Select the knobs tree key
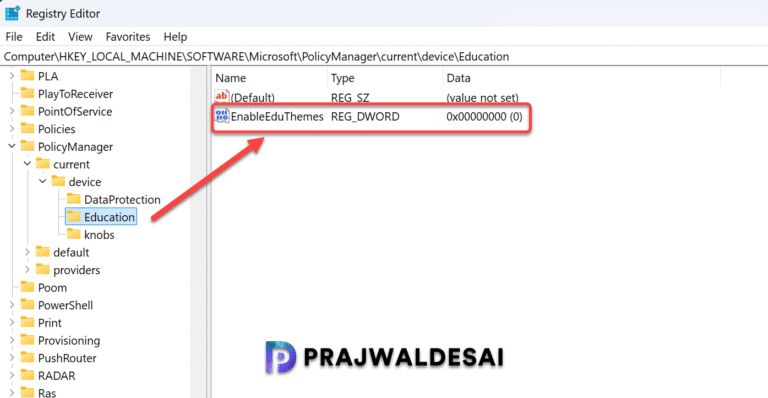 click(99, 235)
